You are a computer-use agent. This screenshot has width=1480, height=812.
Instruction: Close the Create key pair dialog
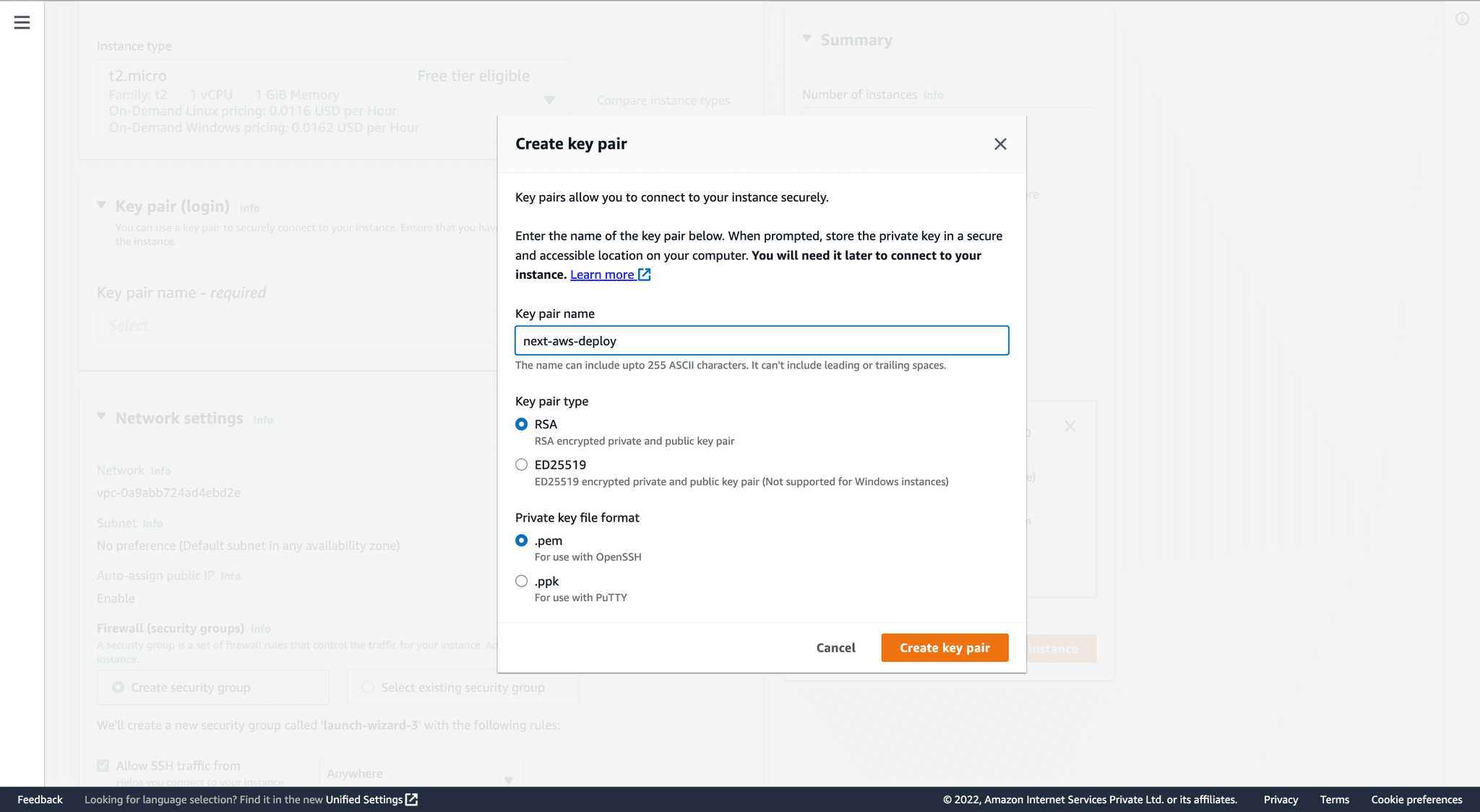pyautogui.click(x=1000, y=144)
